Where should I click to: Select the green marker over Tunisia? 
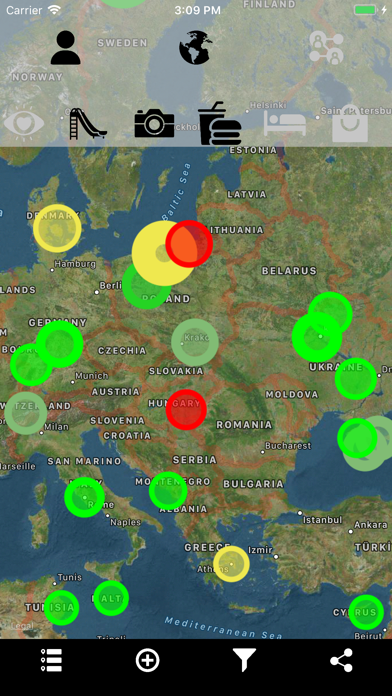coord(62,608)
